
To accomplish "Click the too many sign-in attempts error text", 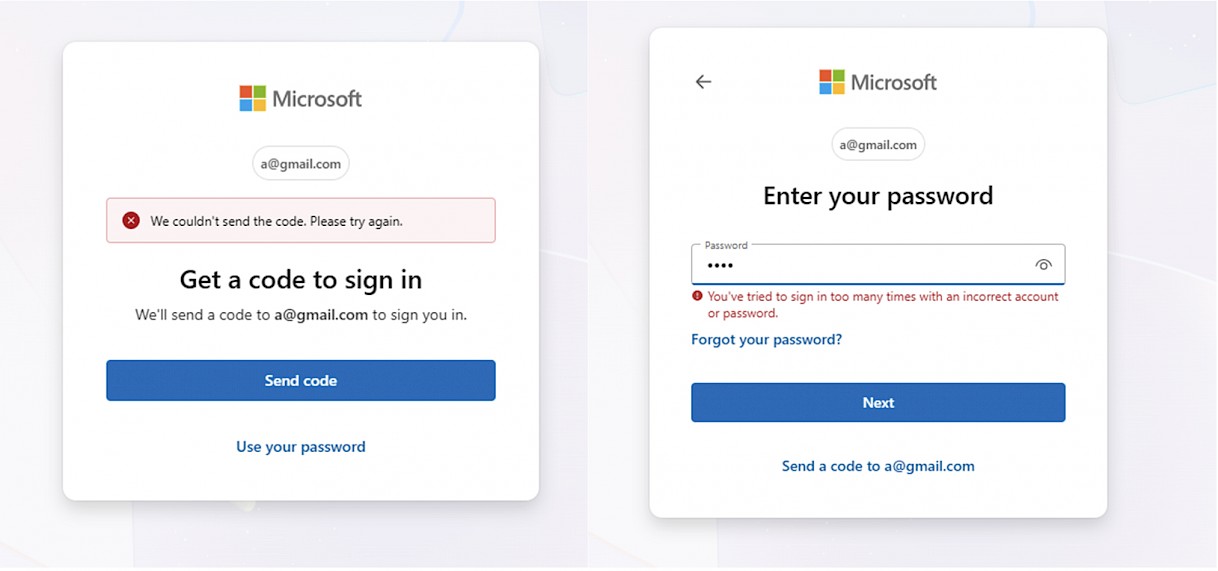I will click(x=882, y=304).
